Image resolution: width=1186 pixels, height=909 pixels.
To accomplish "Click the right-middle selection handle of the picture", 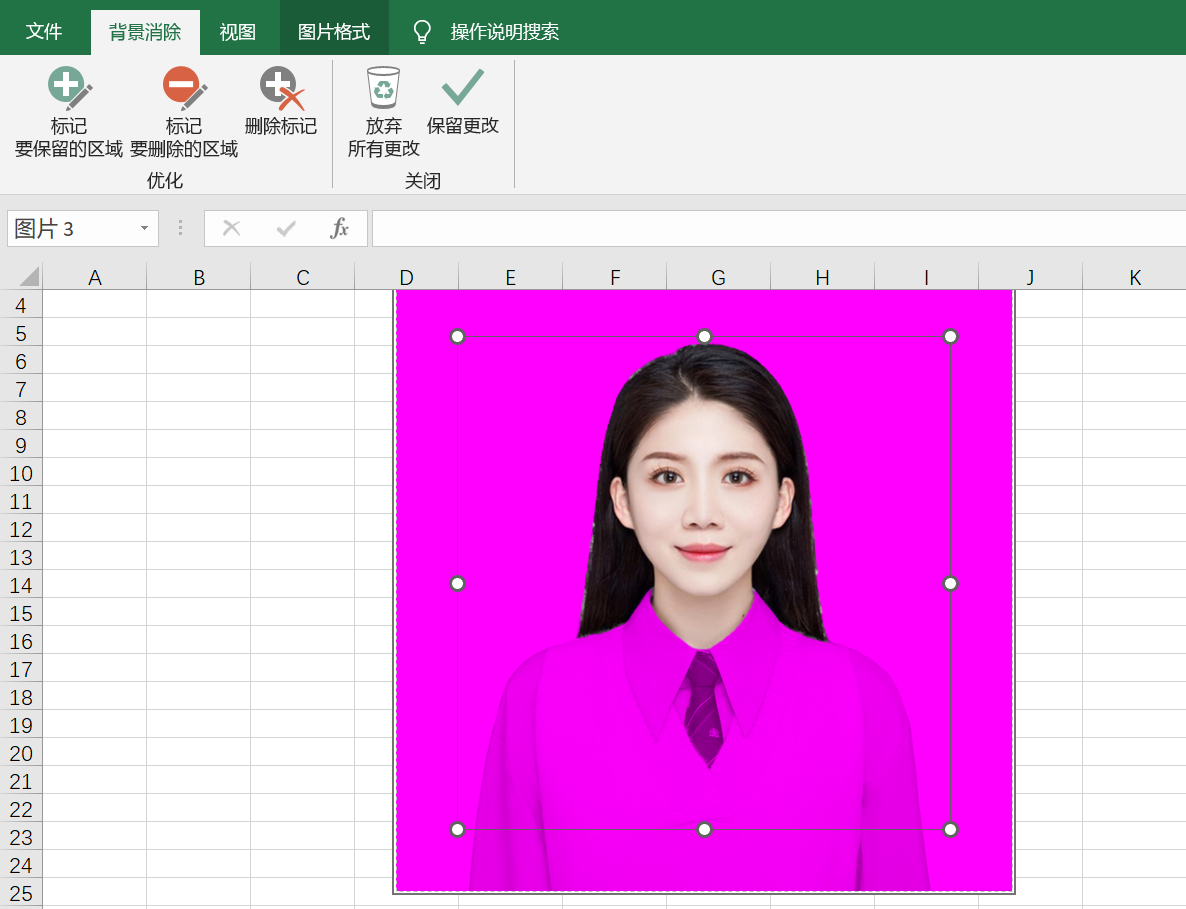I will (x=951, y=583).
